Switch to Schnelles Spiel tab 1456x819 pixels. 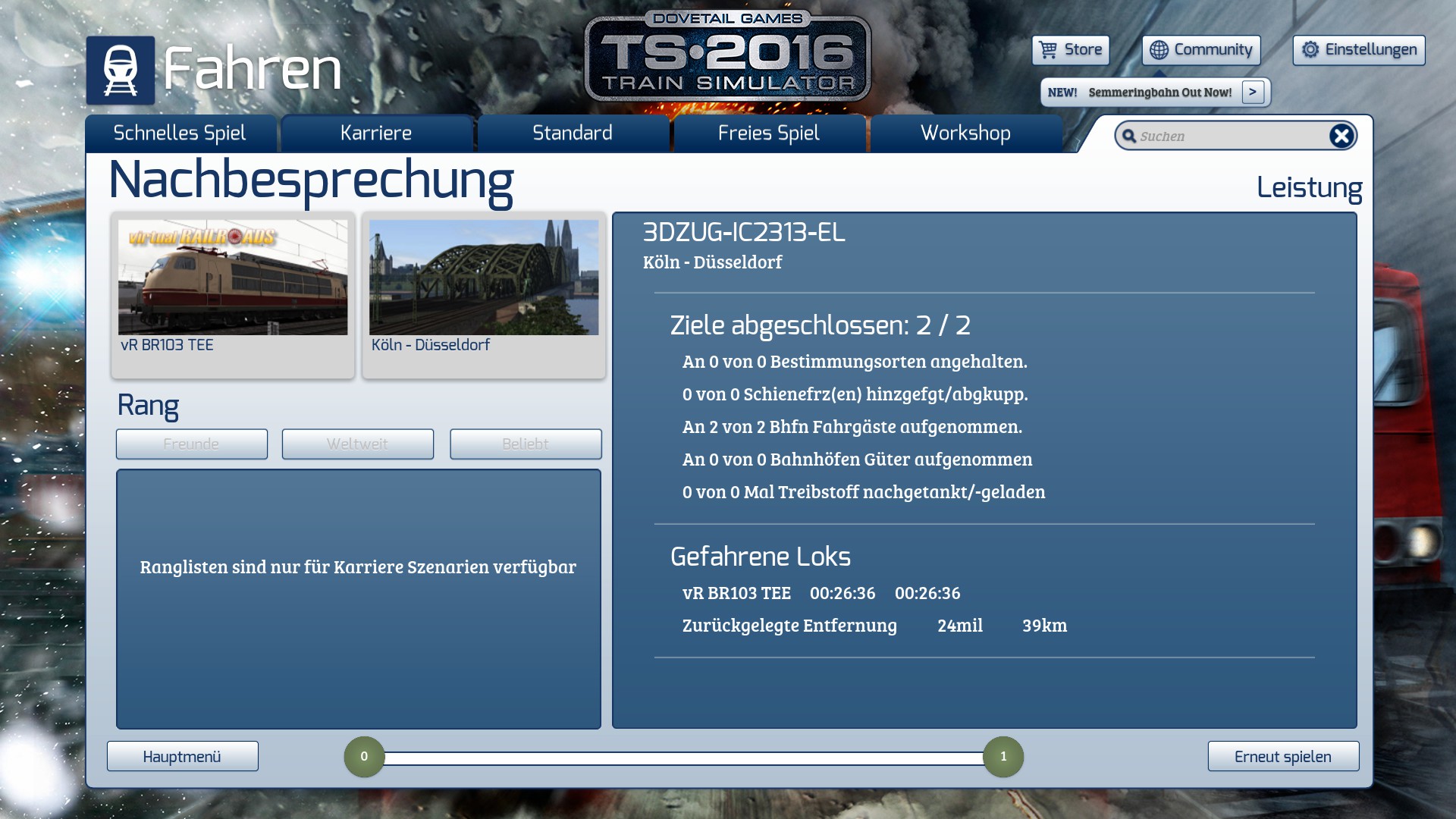[x=180, y=133]
